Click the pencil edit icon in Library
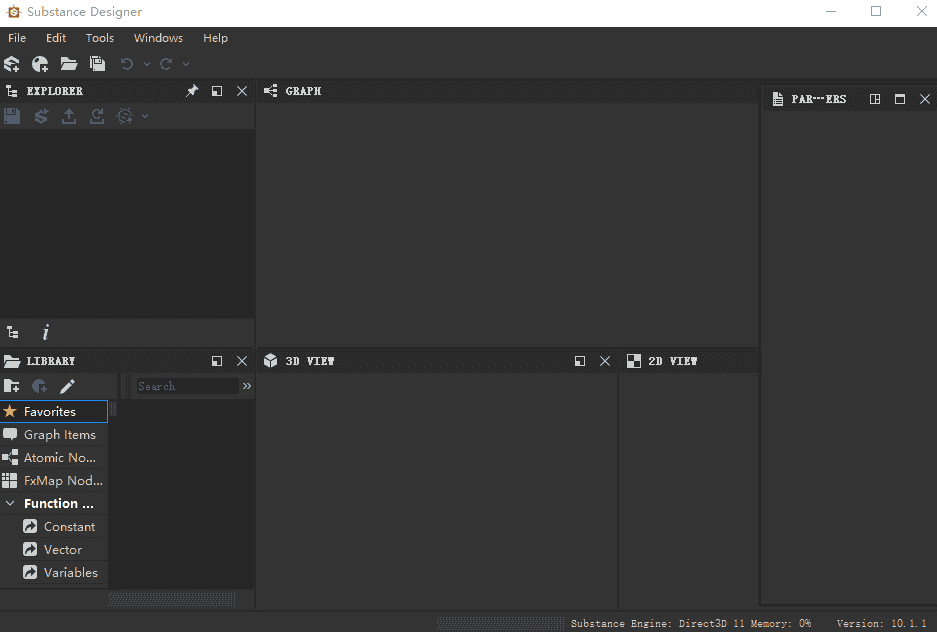 tap(67, 386)
